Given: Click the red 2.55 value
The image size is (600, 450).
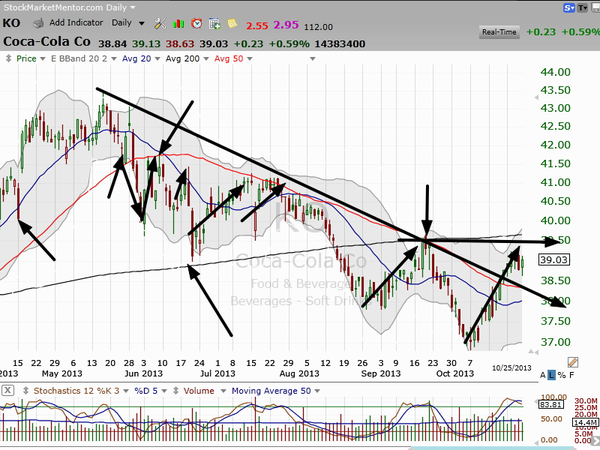Looking at the screenshot, I should coord(257,26).
